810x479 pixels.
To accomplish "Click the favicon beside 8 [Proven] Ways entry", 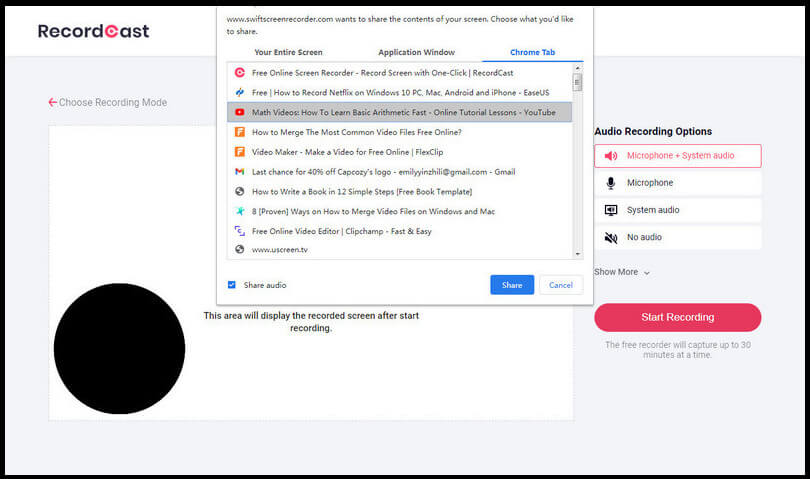I will (240, 211).
